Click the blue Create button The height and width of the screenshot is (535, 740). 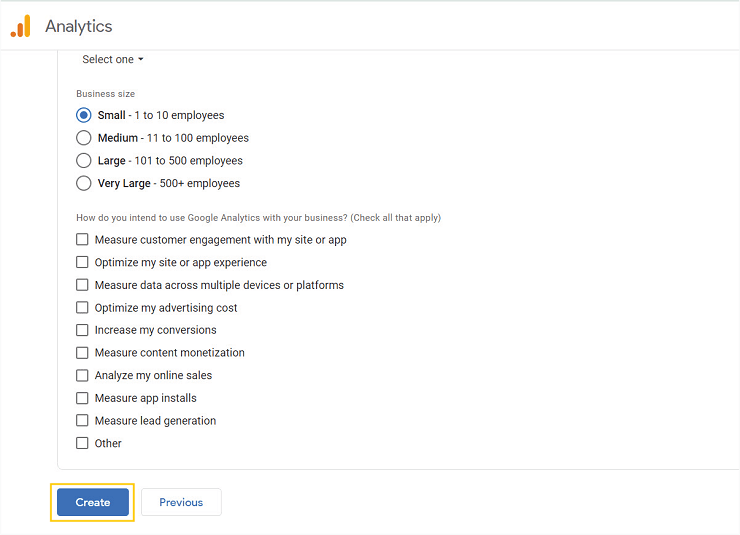[93, 502]
